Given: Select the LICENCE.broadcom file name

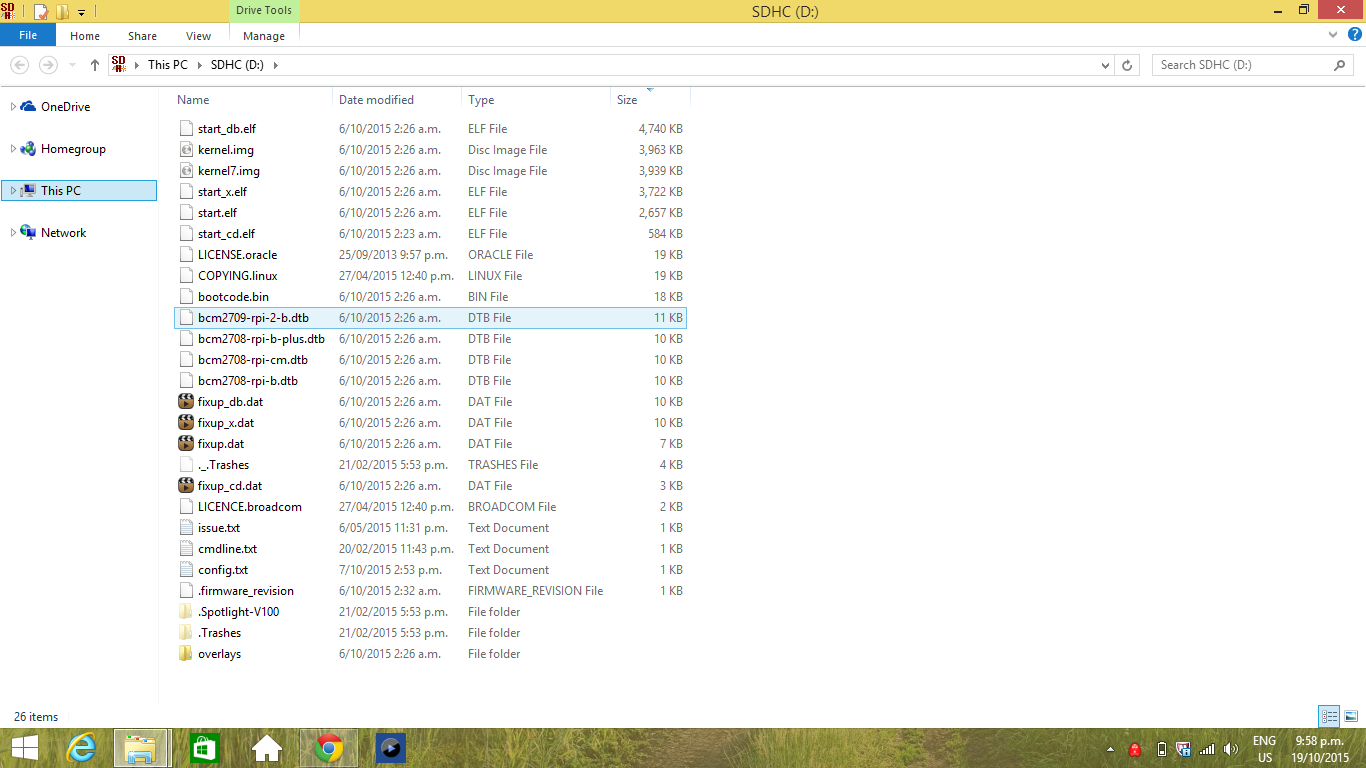Looking at the screenshot, I should (x=250, y=507).
